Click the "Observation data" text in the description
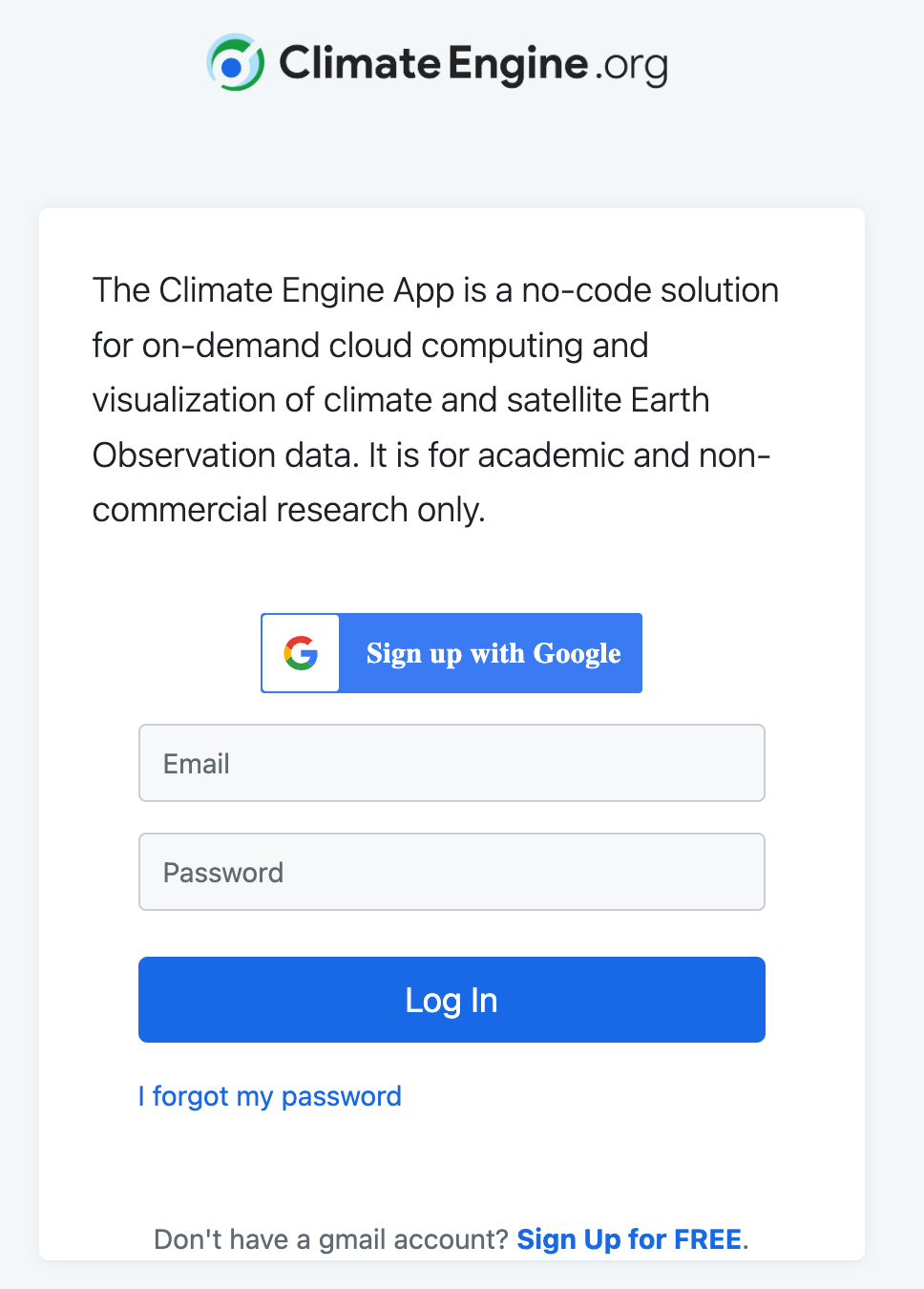924x1289 pixels. tap(225, 455)
